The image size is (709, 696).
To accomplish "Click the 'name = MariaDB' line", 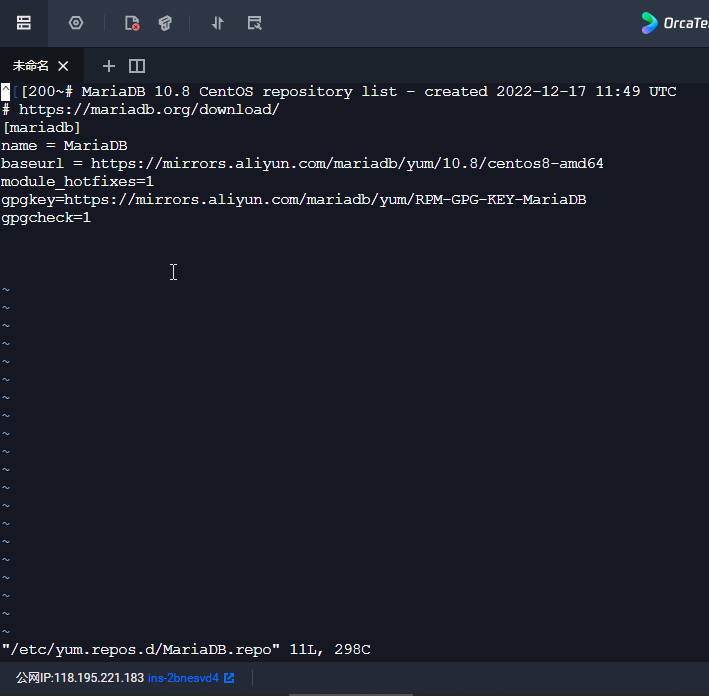I will click(x=64, y=146).
